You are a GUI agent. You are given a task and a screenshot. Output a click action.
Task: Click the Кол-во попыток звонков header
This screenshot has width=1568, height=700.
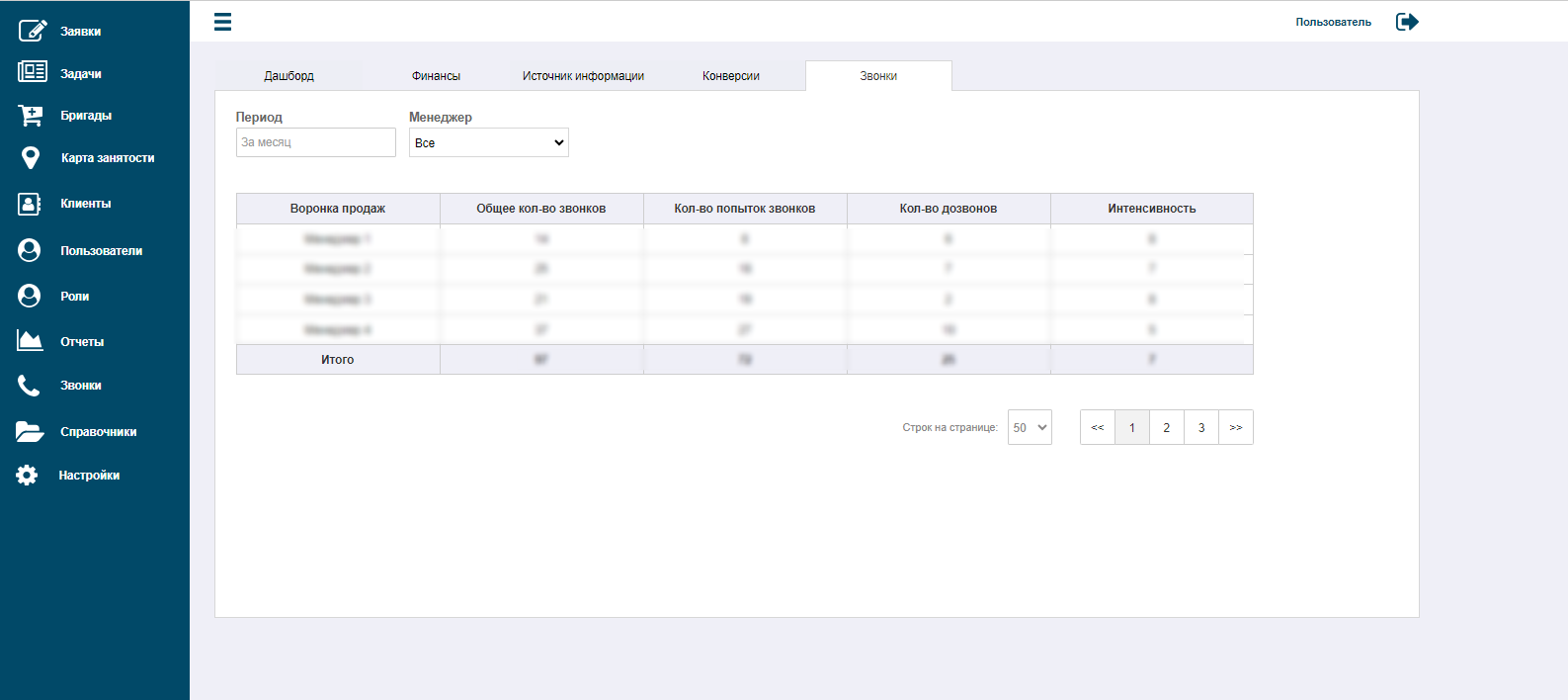tap(745, 209)
